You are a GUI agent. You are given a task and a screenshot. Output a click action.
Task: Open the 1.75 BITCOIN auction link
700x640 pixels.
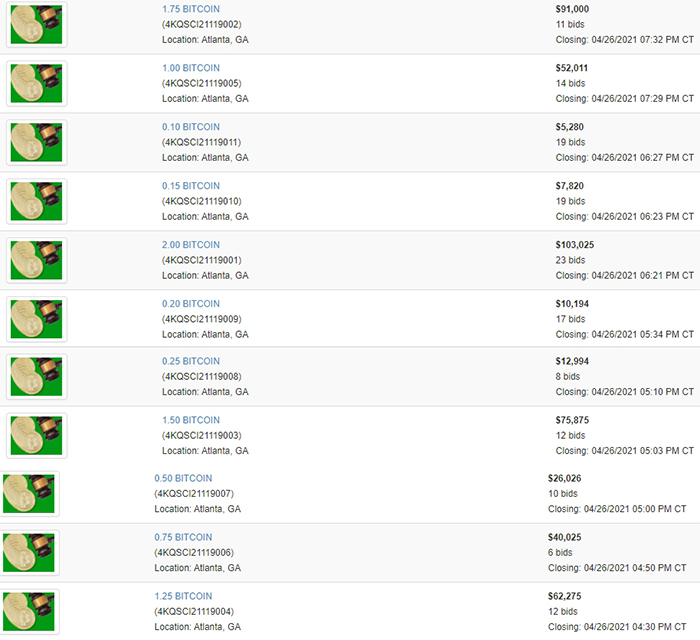pyautogui.click(x=190, y=9)
